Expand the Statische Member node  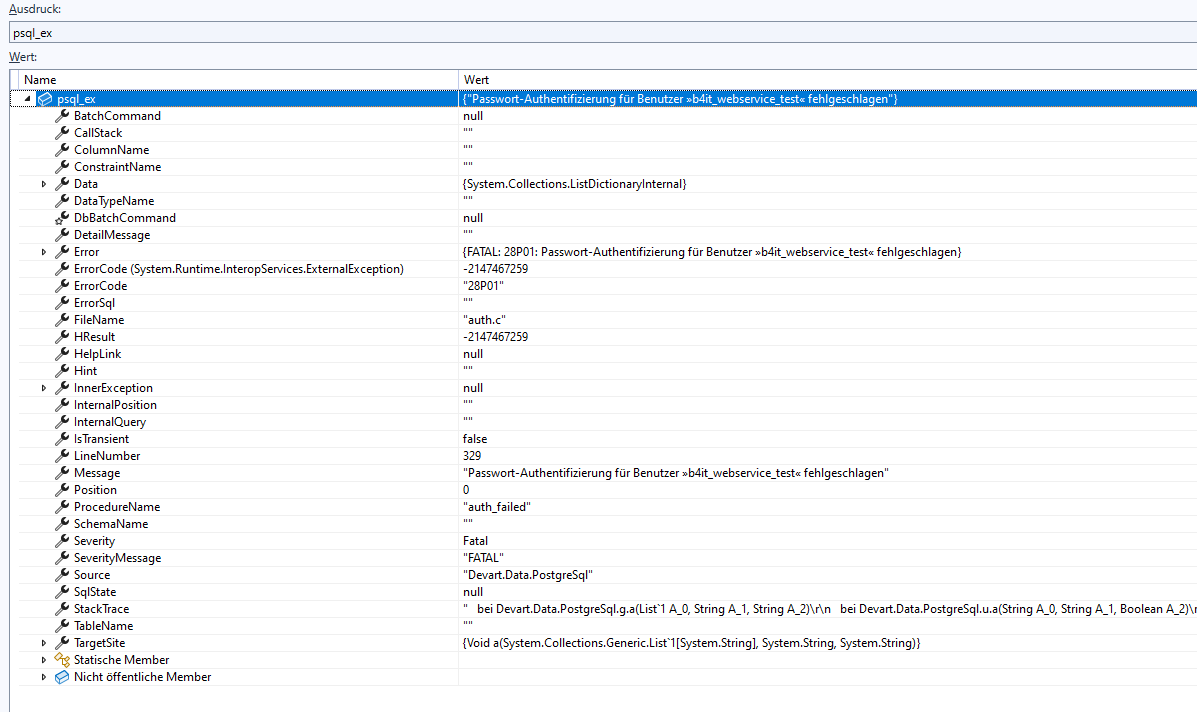tap(43, 660)
